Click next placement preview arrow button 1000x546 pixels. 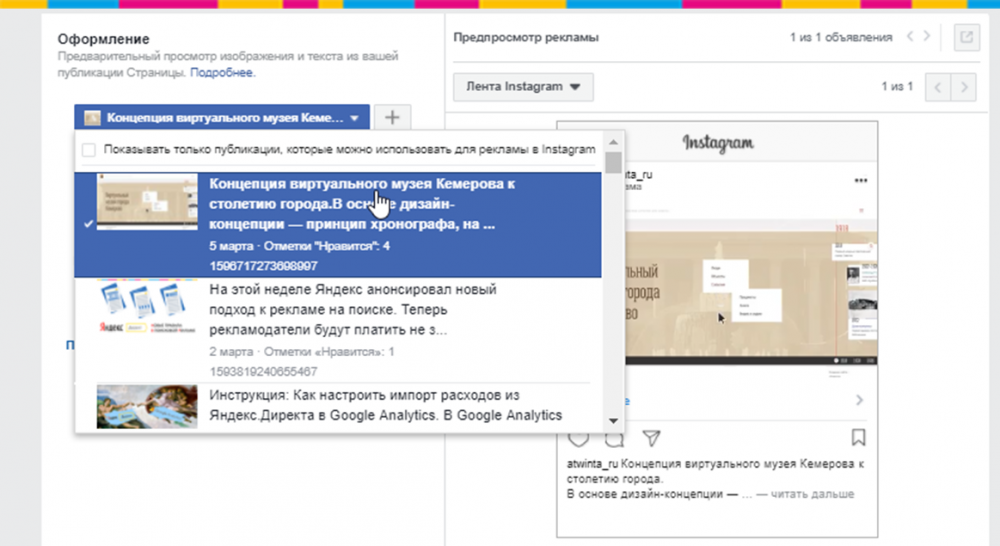[x=964, y=87]
